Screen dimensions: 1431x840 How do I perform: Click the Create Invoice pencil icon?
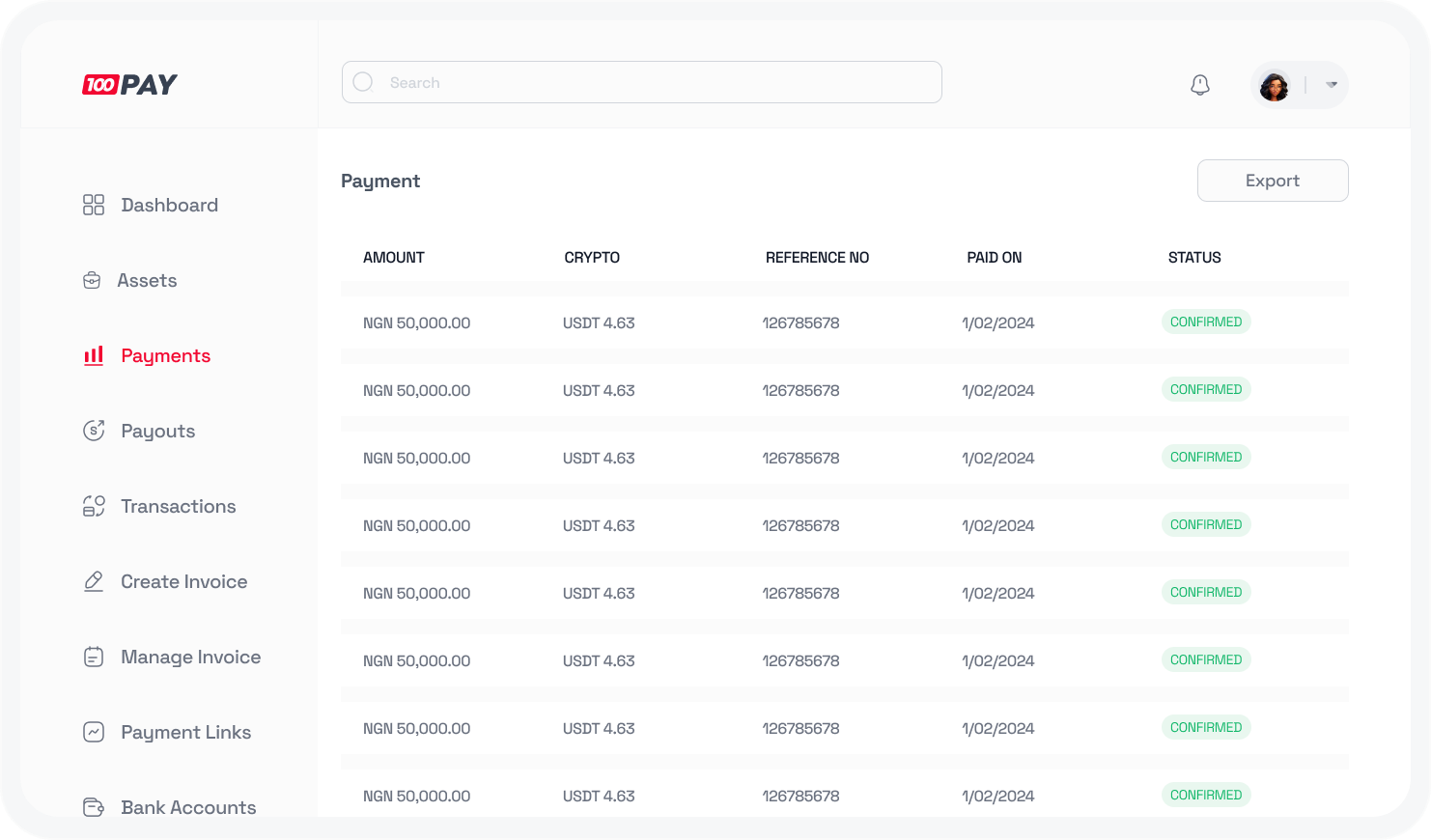click(x=94, y=581)
